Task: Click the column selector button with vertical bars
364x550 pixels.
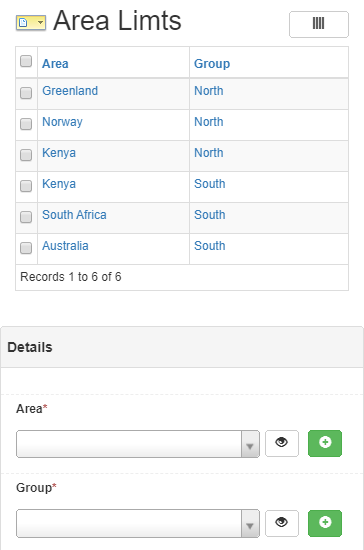Action: [x=319, y=24]
